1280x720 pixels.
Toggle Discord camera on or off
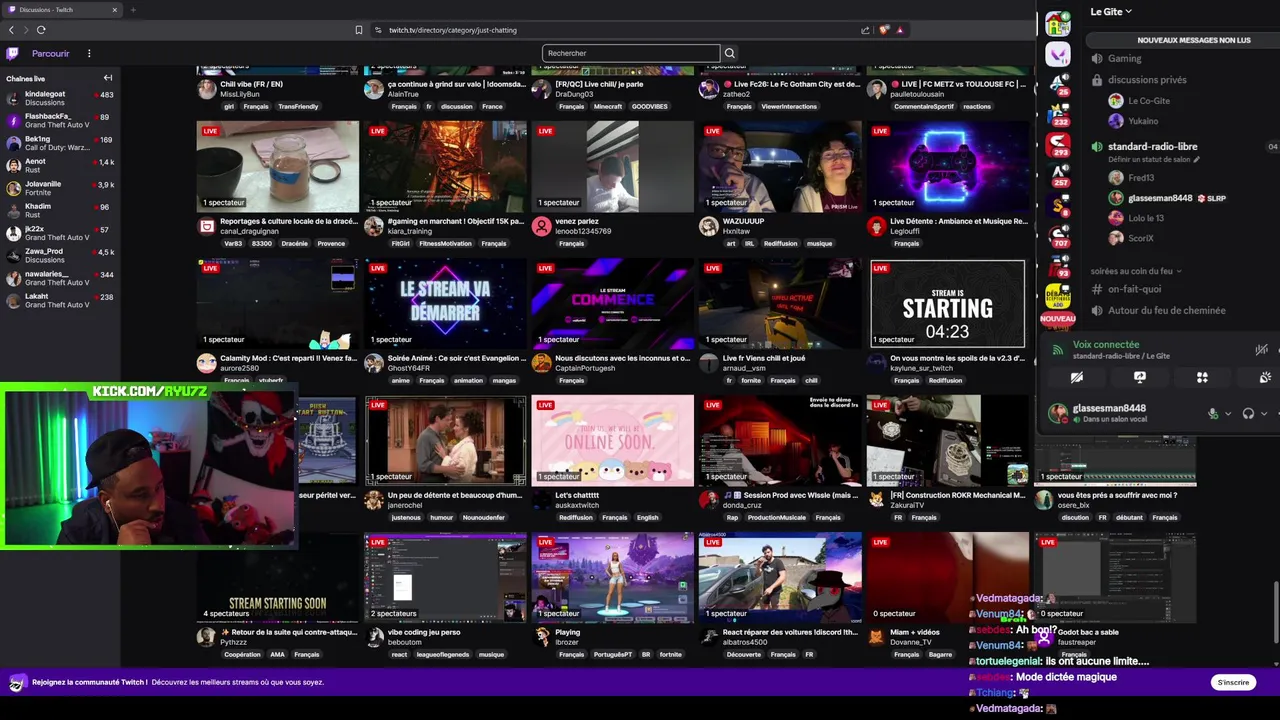click(x=1077, y=378)
